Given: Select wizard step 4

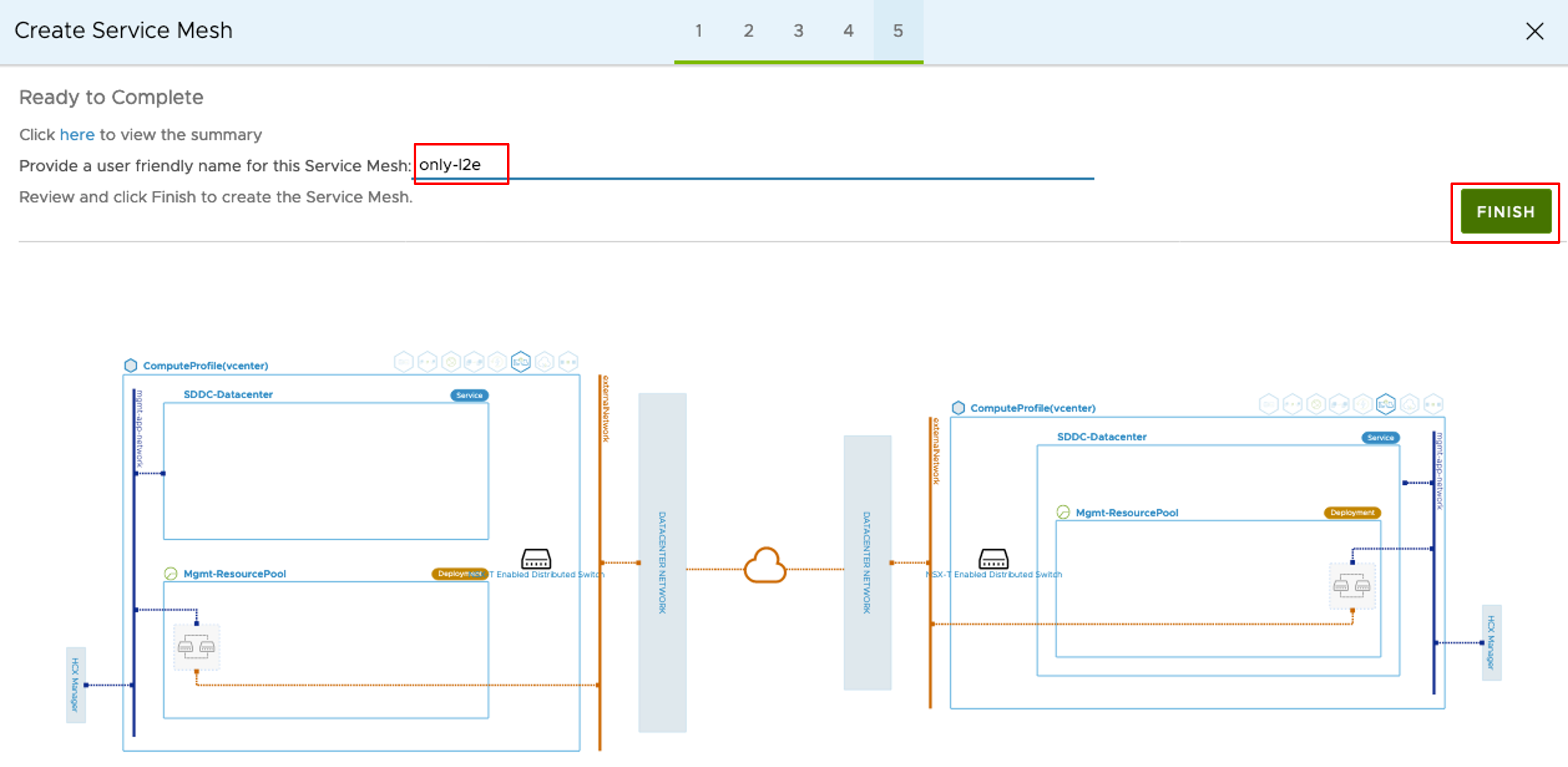Looking at the screenshot, I should click(848, 31).
